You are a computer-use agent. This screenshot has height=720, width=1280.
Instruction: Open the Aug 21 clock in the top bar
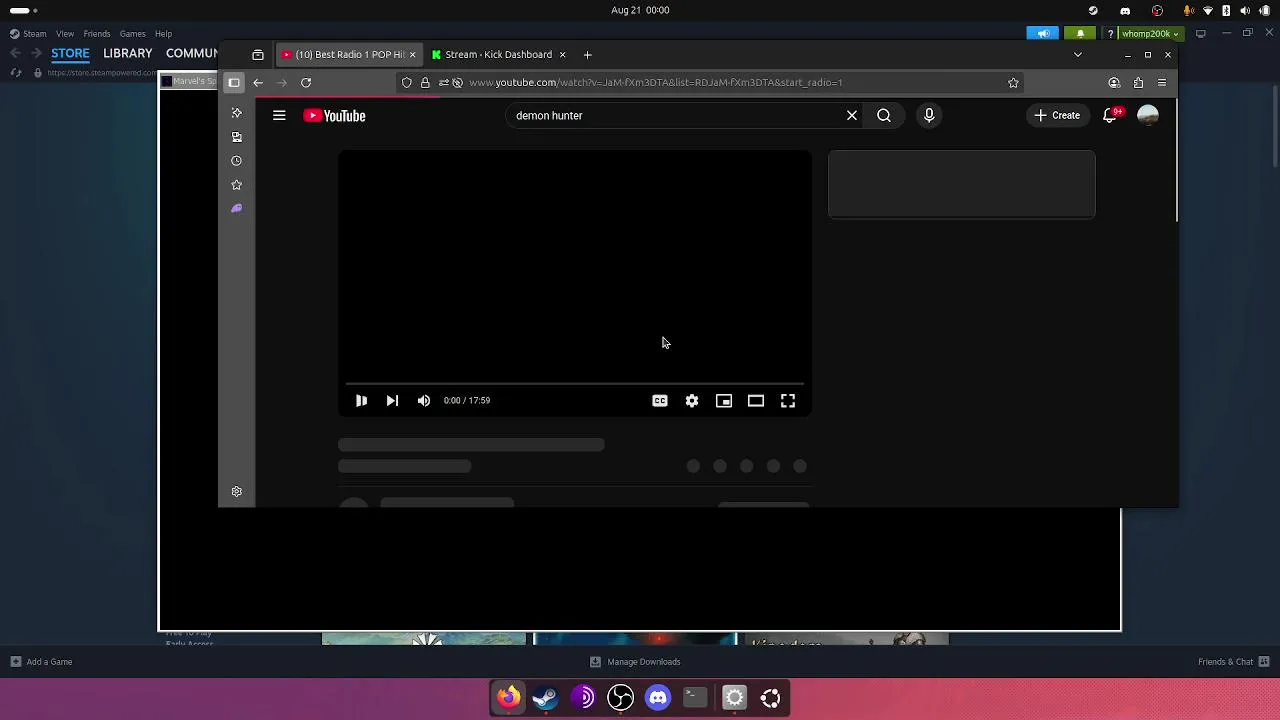tap(640, 10)
